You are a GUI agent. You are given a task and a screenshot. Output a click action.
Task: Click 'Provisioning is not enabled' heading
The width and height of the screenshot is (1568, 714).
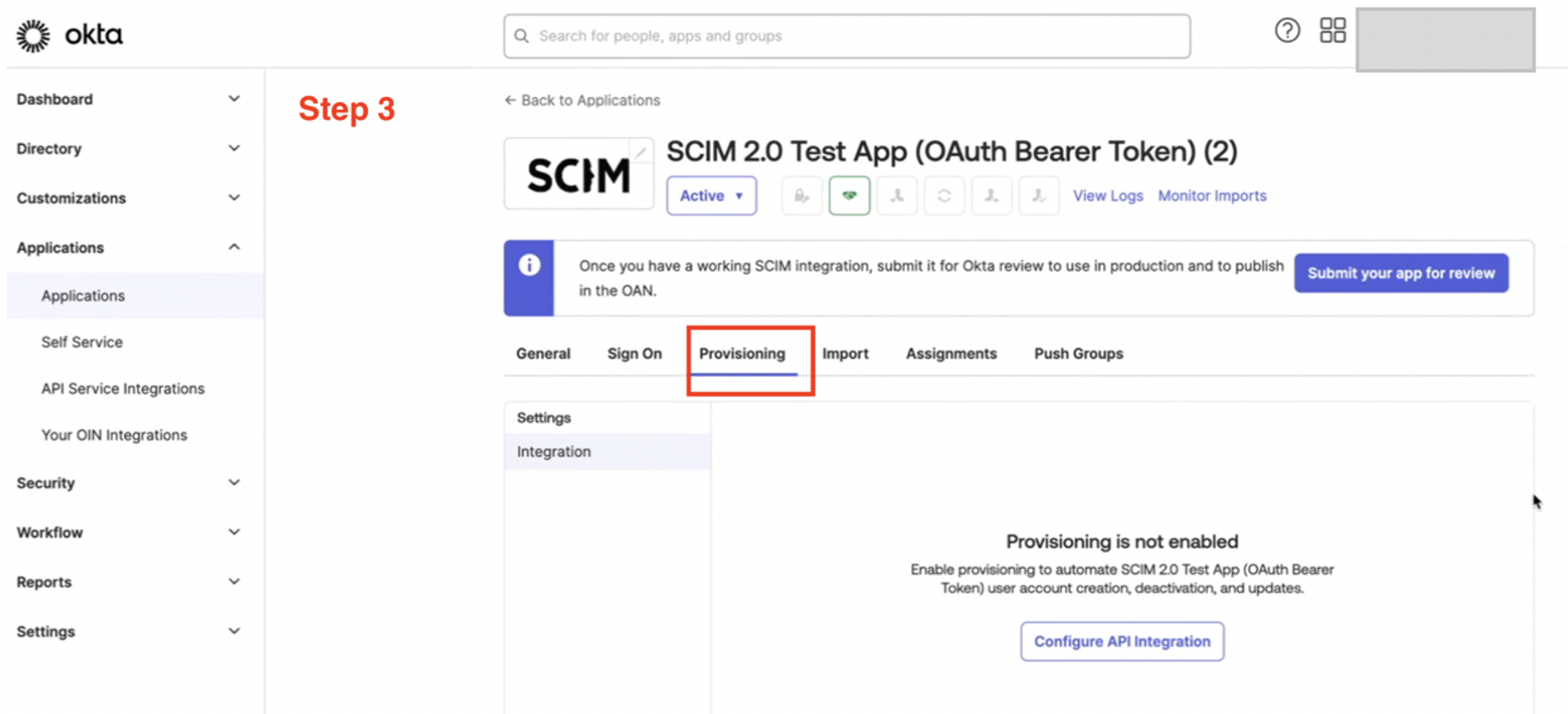[1122, 542]
